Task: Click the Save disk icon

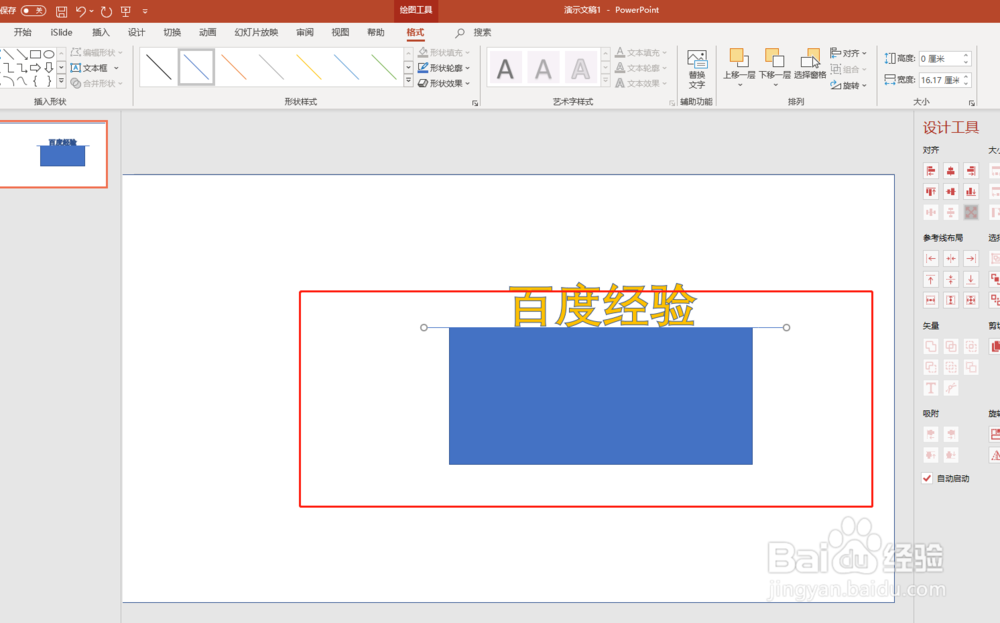Action: click(x=61, y=11)
